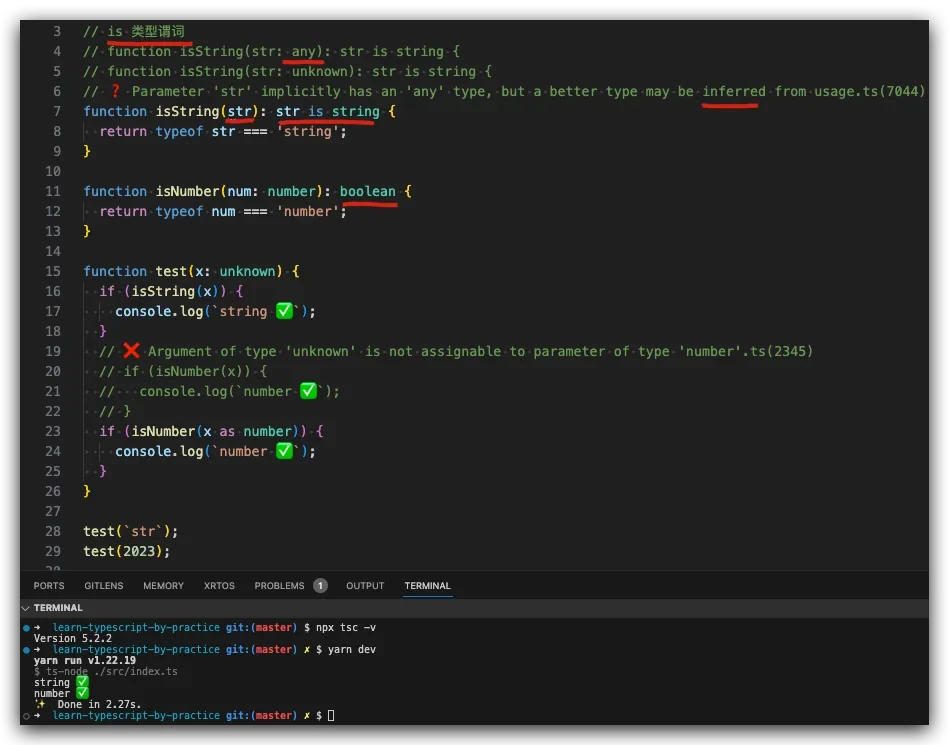The width and height of the screenshot is (949, 745).
Task: Click the 'is 类型谓词' comment on line 3
Action: [146, 31]
